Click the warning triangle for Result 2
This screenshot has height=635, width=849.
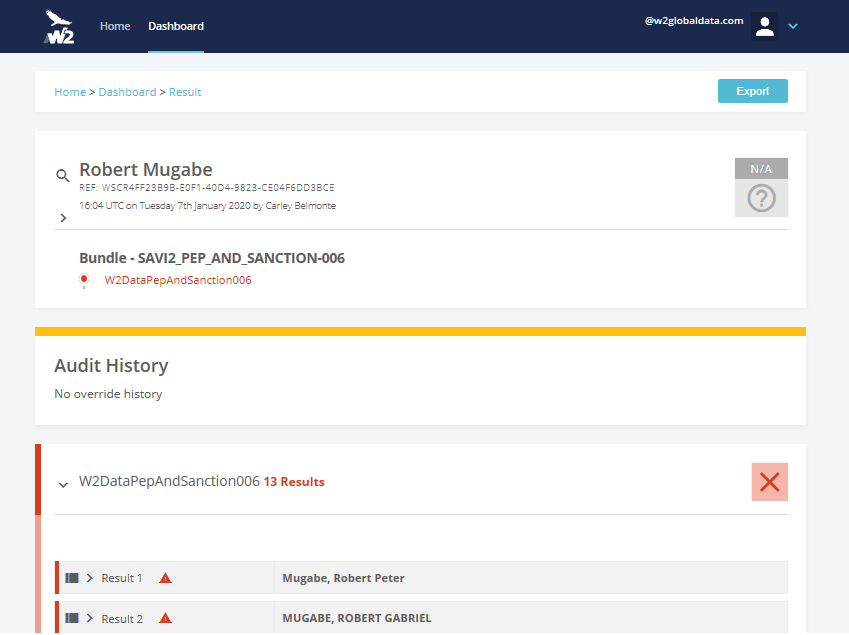click(x=165, y=618)
